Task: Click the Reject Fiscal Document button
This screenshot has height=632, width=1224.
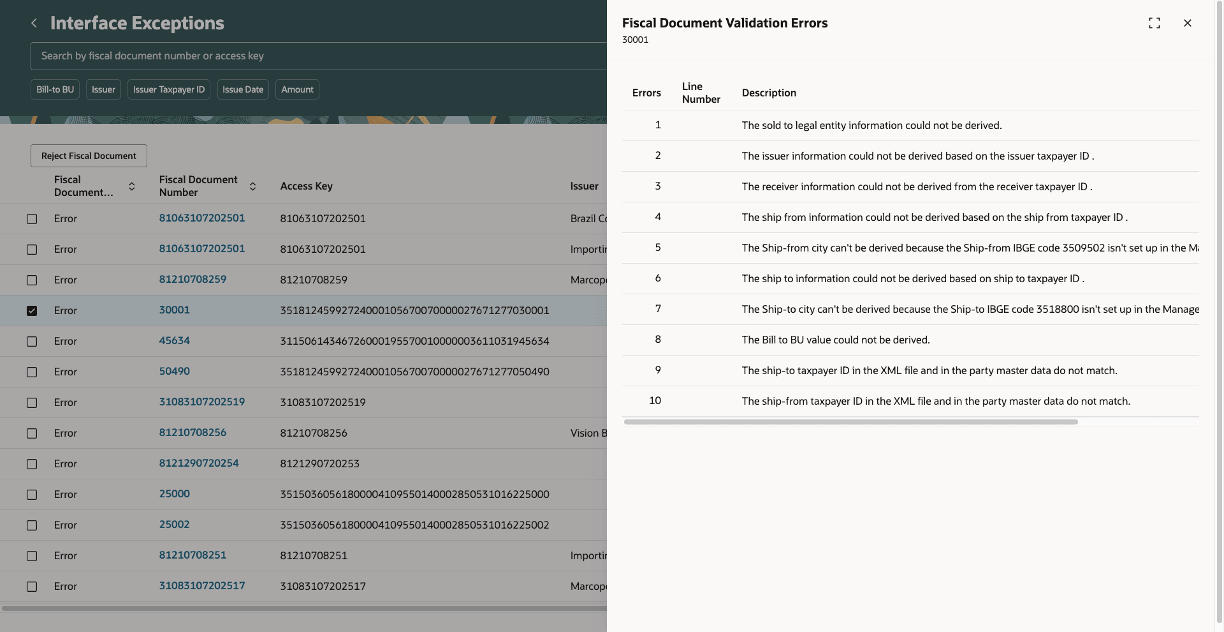Action: [89, 156]
